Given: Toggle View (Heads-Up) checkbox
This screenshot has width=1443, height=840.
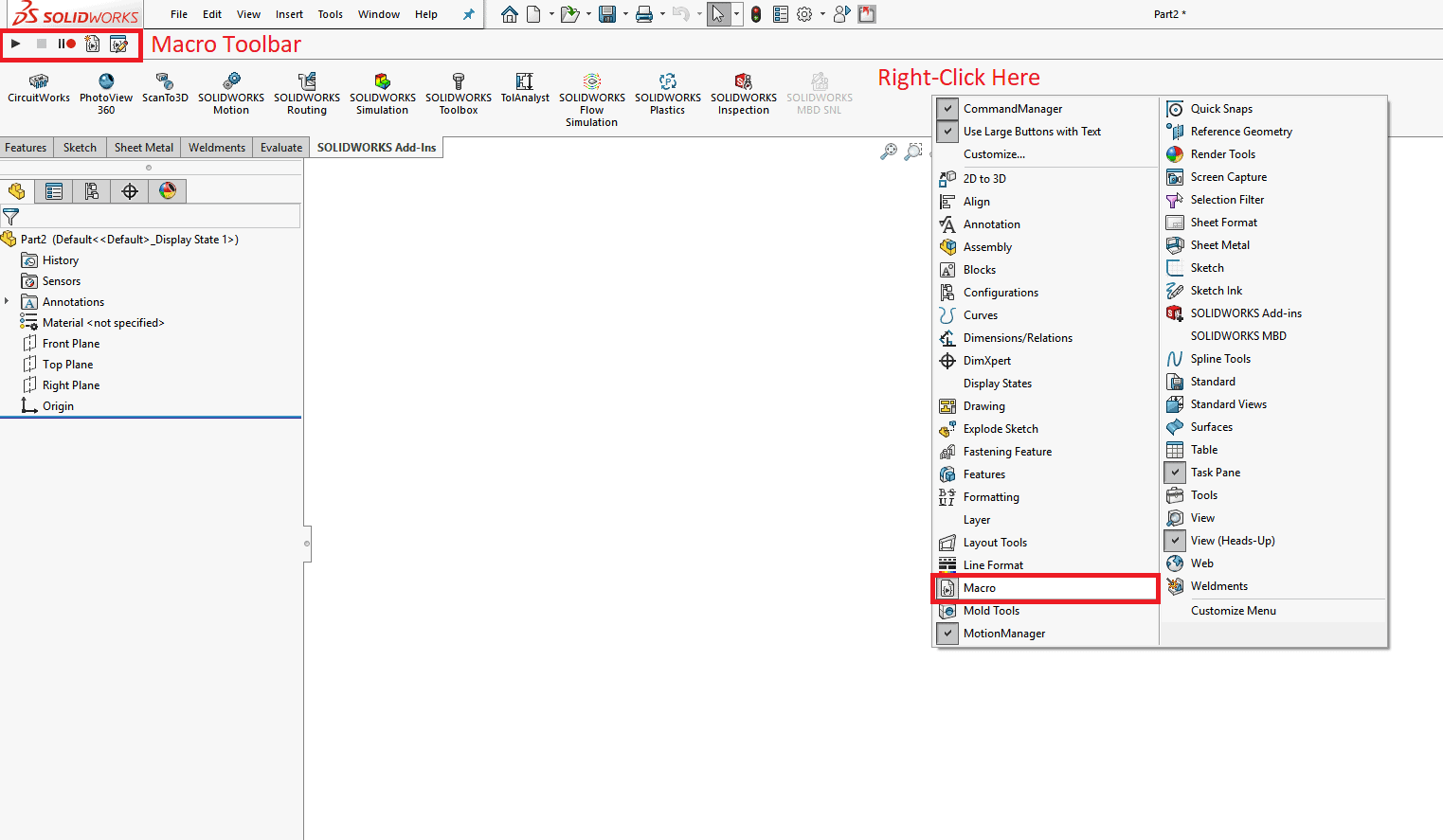Looking at the screenshot, I should 1175,541.
